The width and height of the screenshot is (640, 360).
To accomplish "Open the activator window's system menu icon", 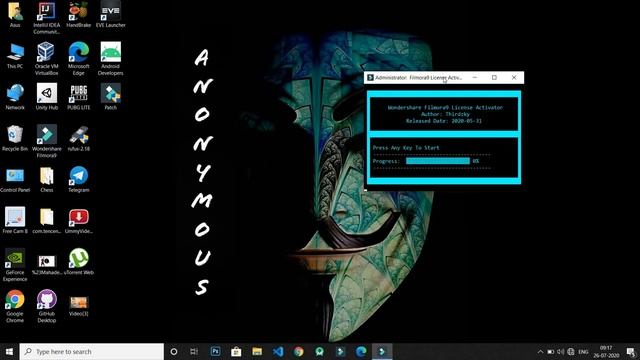I will tap(370, 78).
